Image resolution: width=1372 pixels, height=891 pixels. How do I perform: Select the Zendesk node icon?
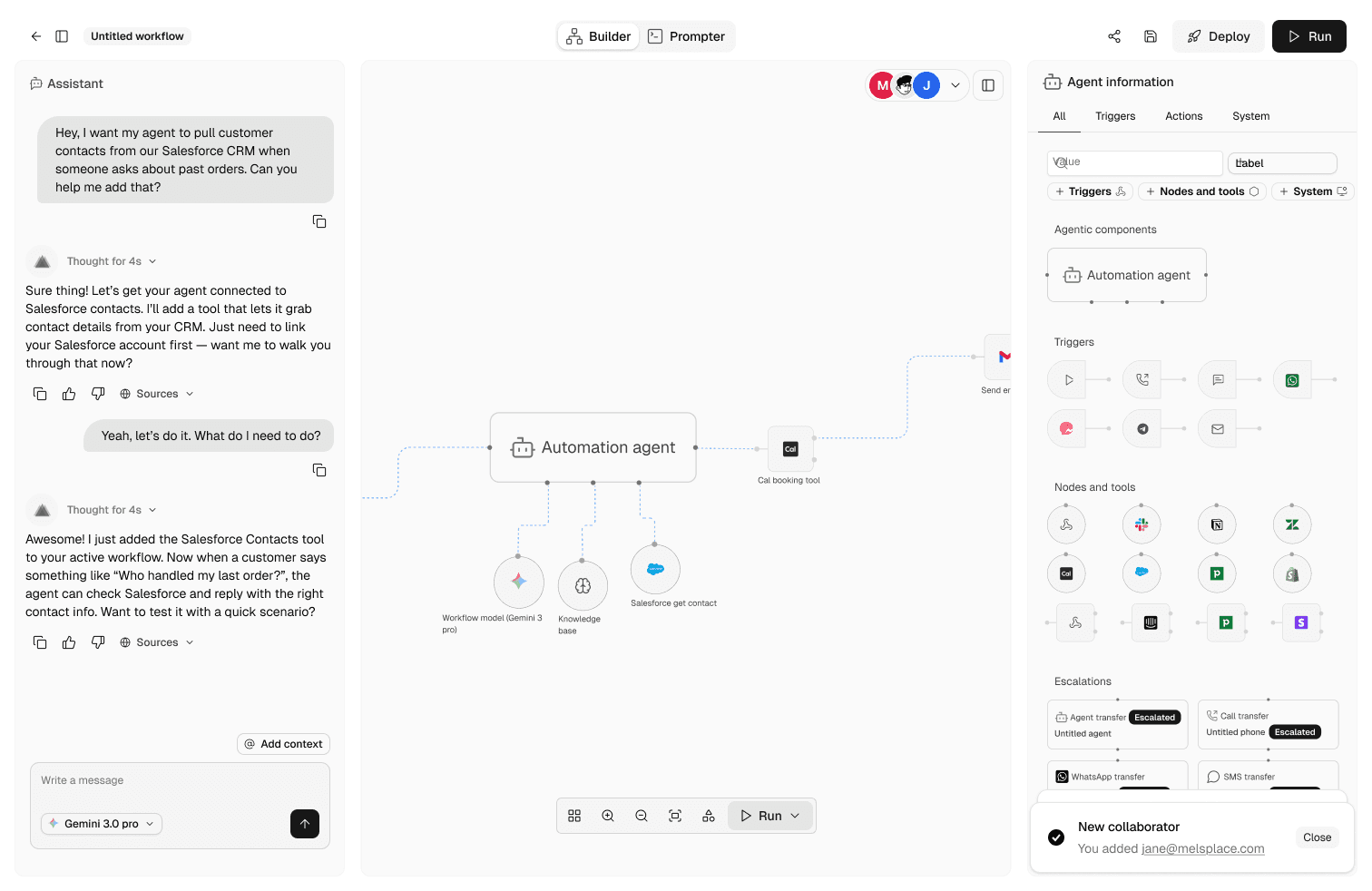(1292, 524)
